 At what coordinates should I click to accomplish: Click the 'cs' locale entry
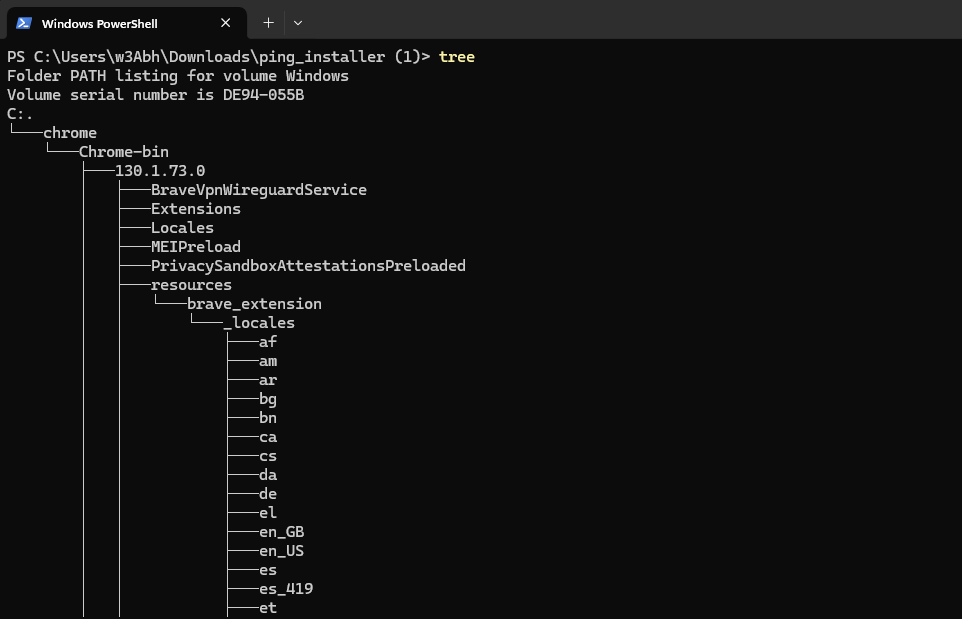click(x=268, y=456)
